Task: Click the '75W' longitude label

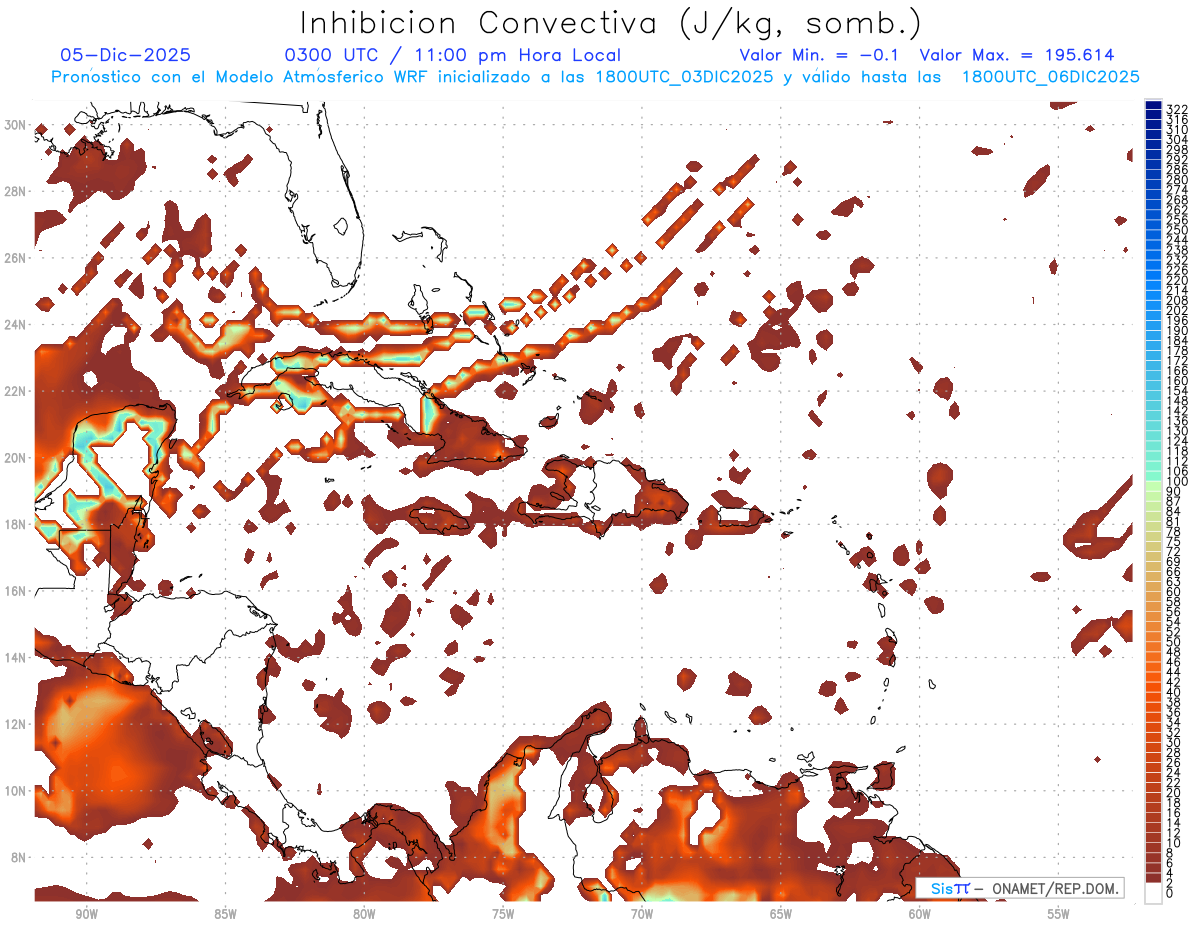Action: [503, 915]
